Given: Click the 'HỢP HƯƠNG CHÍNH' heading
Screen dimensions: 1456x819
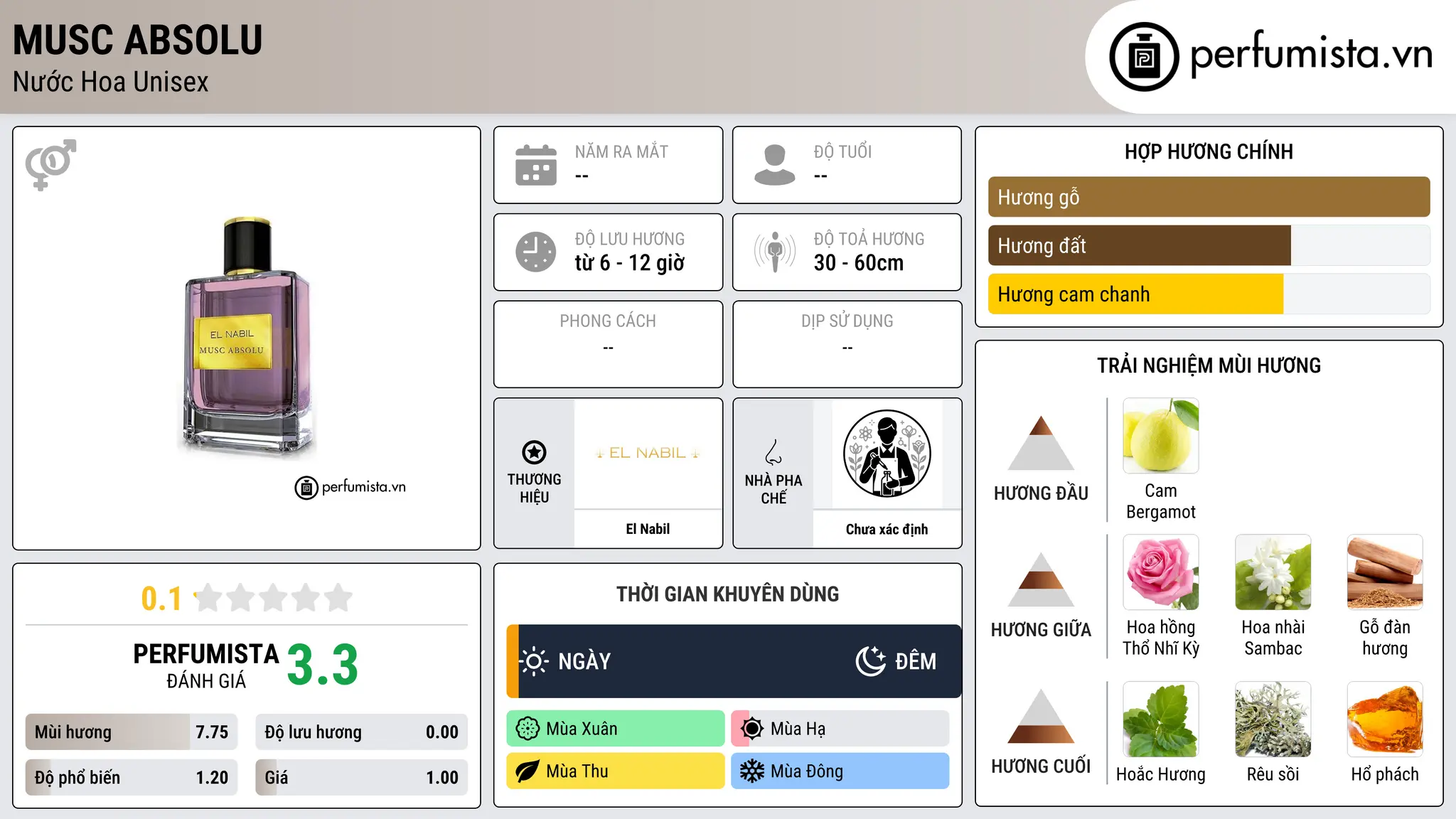Looking at the screenshot, I should click(1209, 151).
